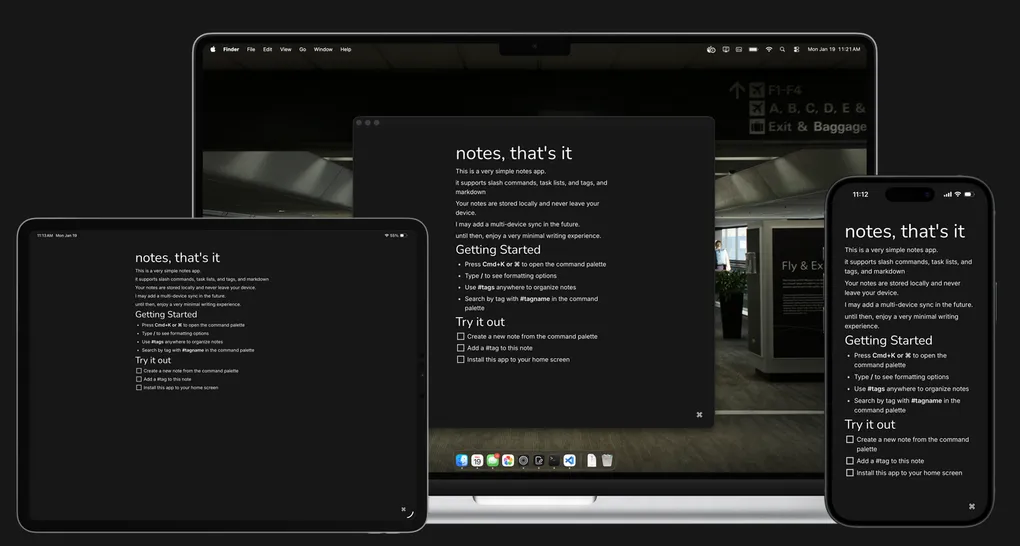Screen dimensions: 1020x546
Task: Check "Add a #tag to this note" on the phone
Action: (x=850, y=461)
